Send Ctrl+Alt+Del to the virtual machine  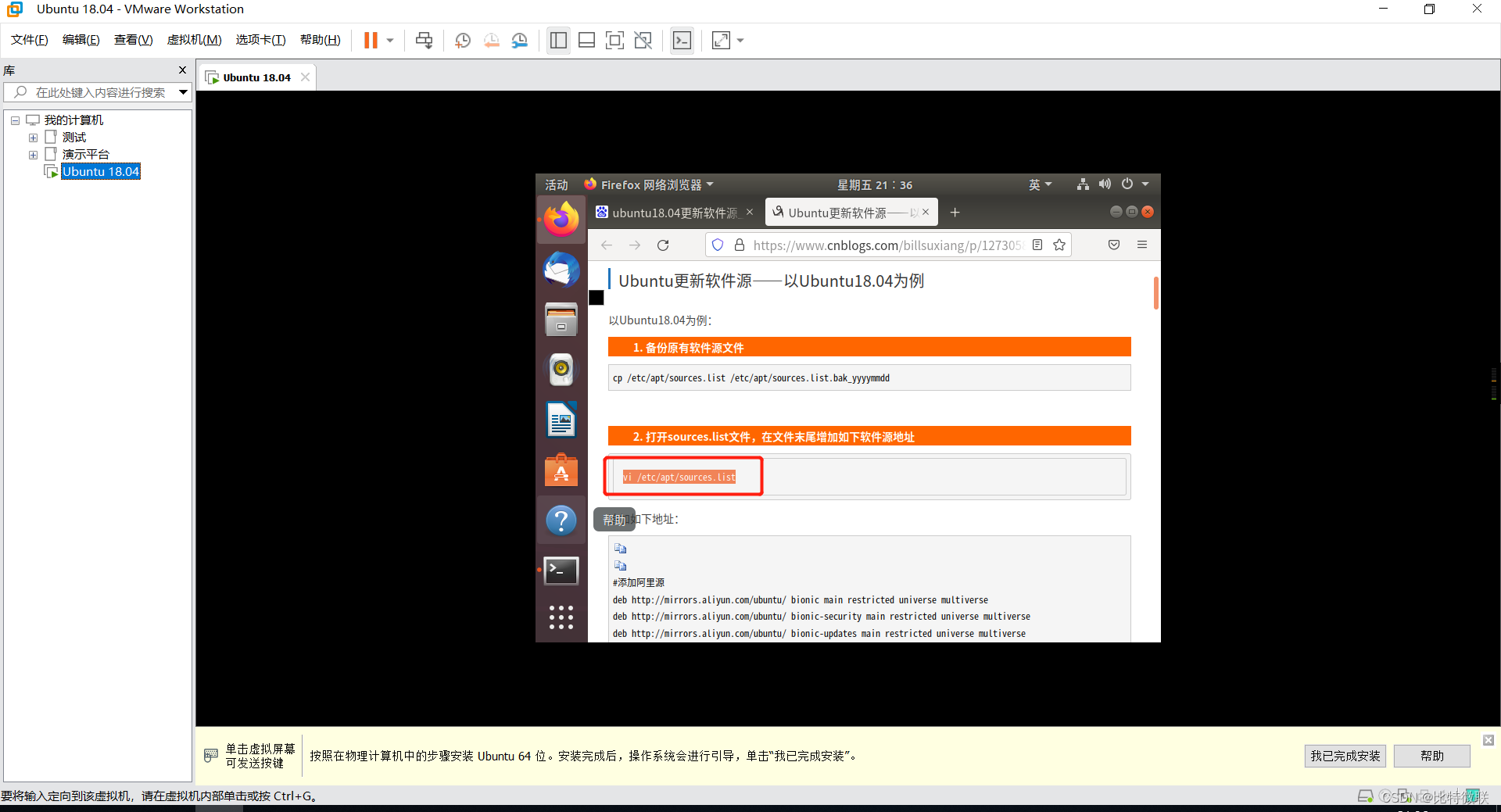(x=423, y=40)
